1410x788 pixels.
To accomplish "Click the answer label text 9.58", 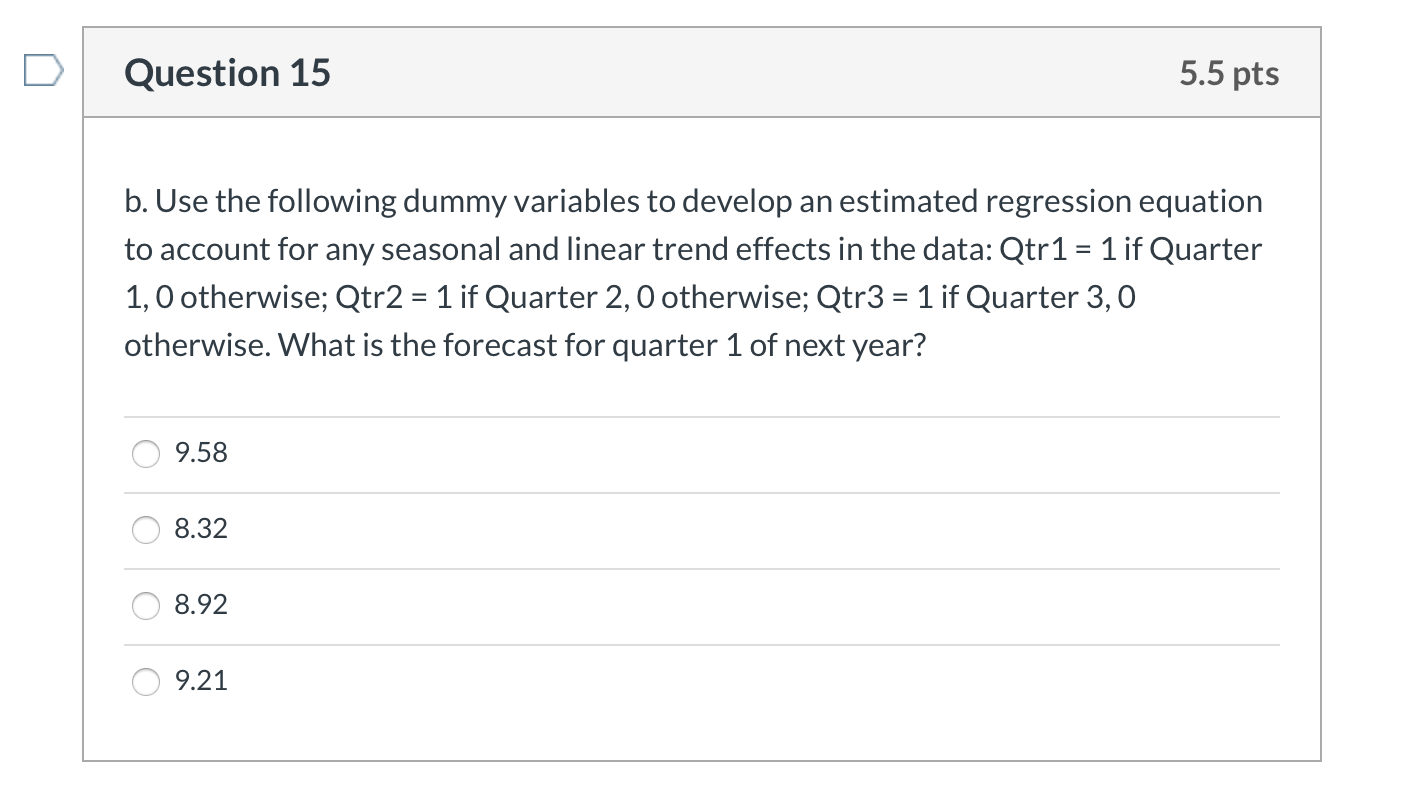I will tap(201, 453).
